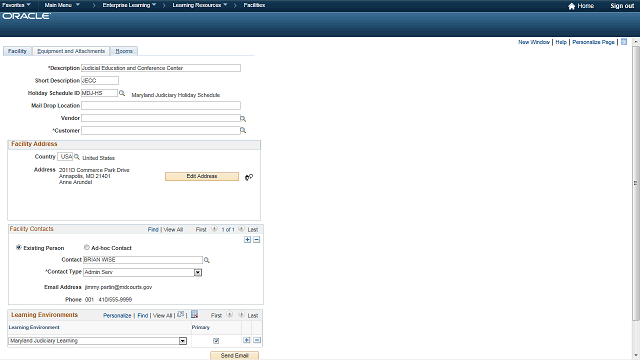Show previous Learning Environments row arrow
The image size is (640, 360).
[230, 315]
